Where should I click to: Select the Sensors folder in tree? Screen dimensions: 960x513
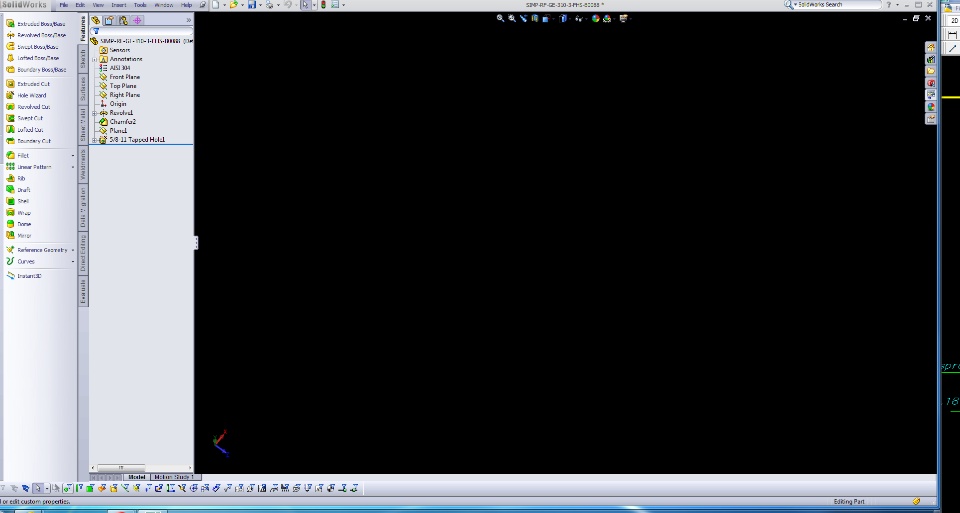pyautogui.click(x=115, y=50)
